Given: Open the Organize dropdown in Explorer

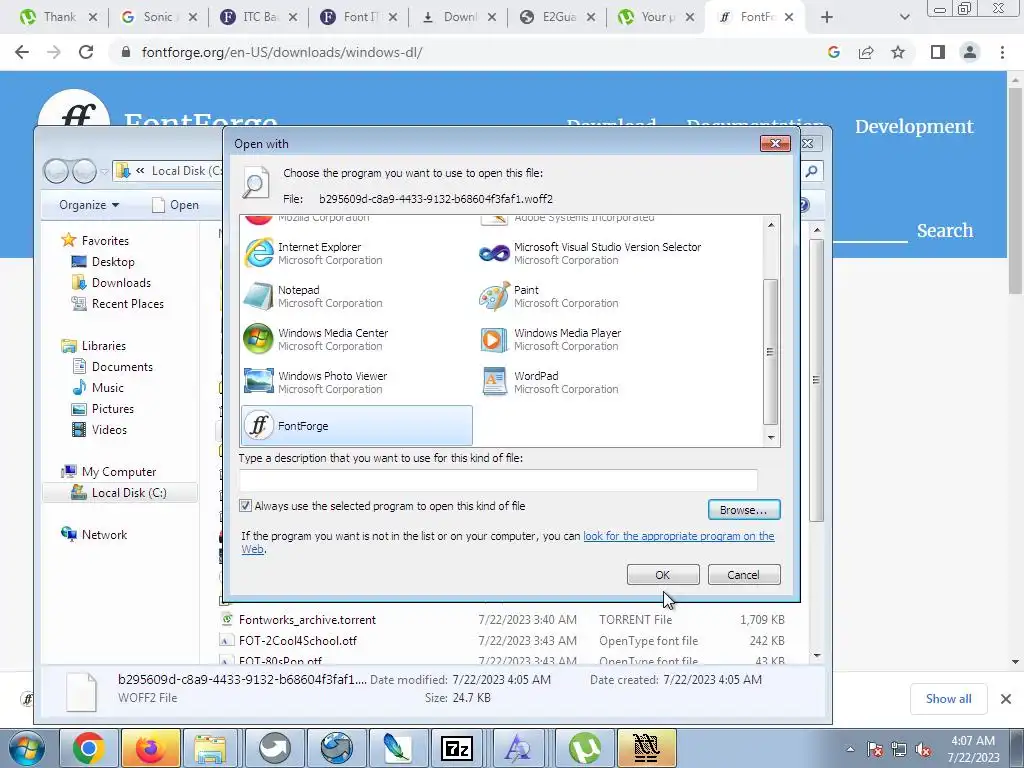Looking at the screenshot, I should 89,205.
